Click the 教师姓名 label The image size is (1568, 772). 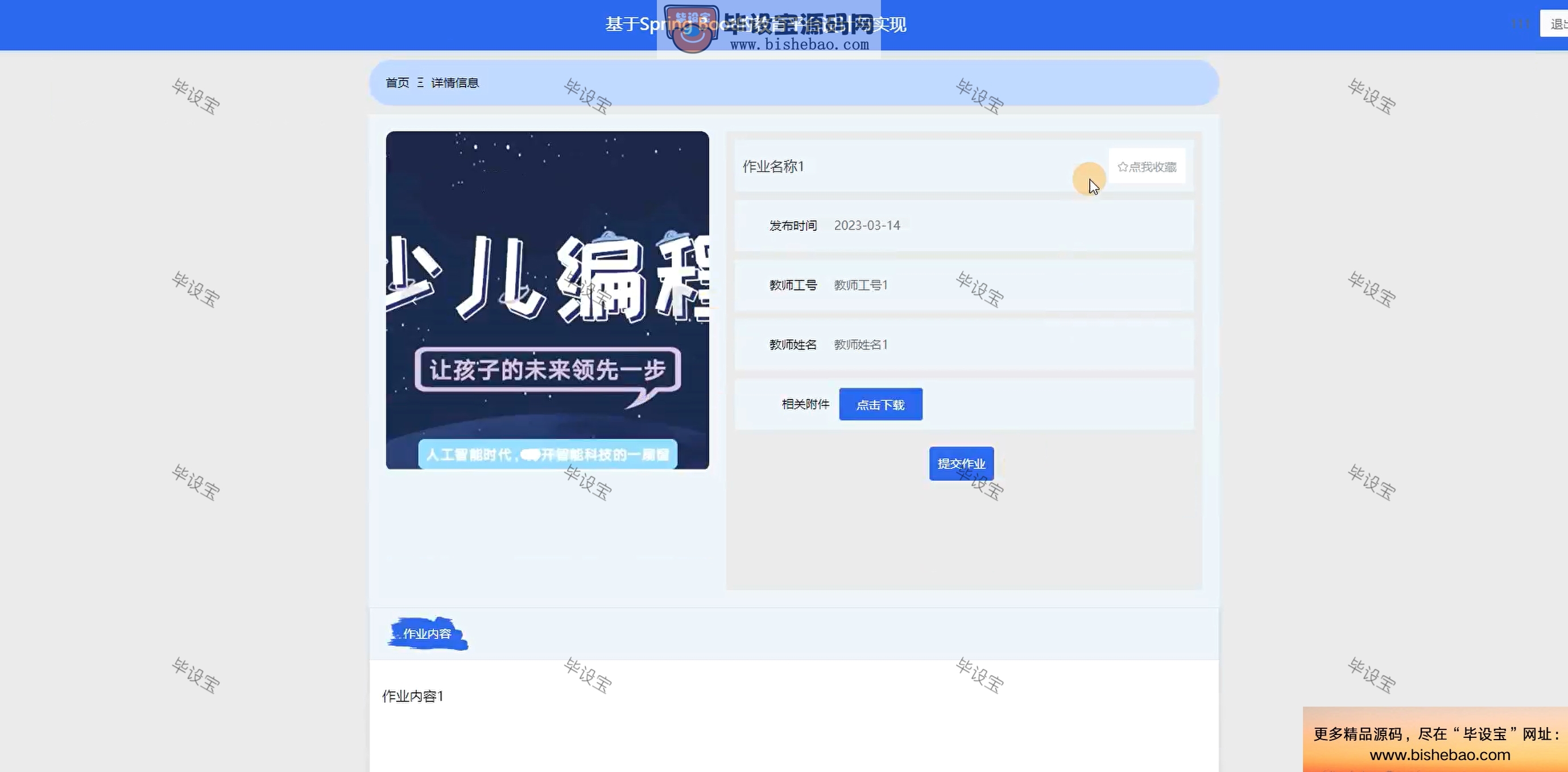tap(792, 345)
